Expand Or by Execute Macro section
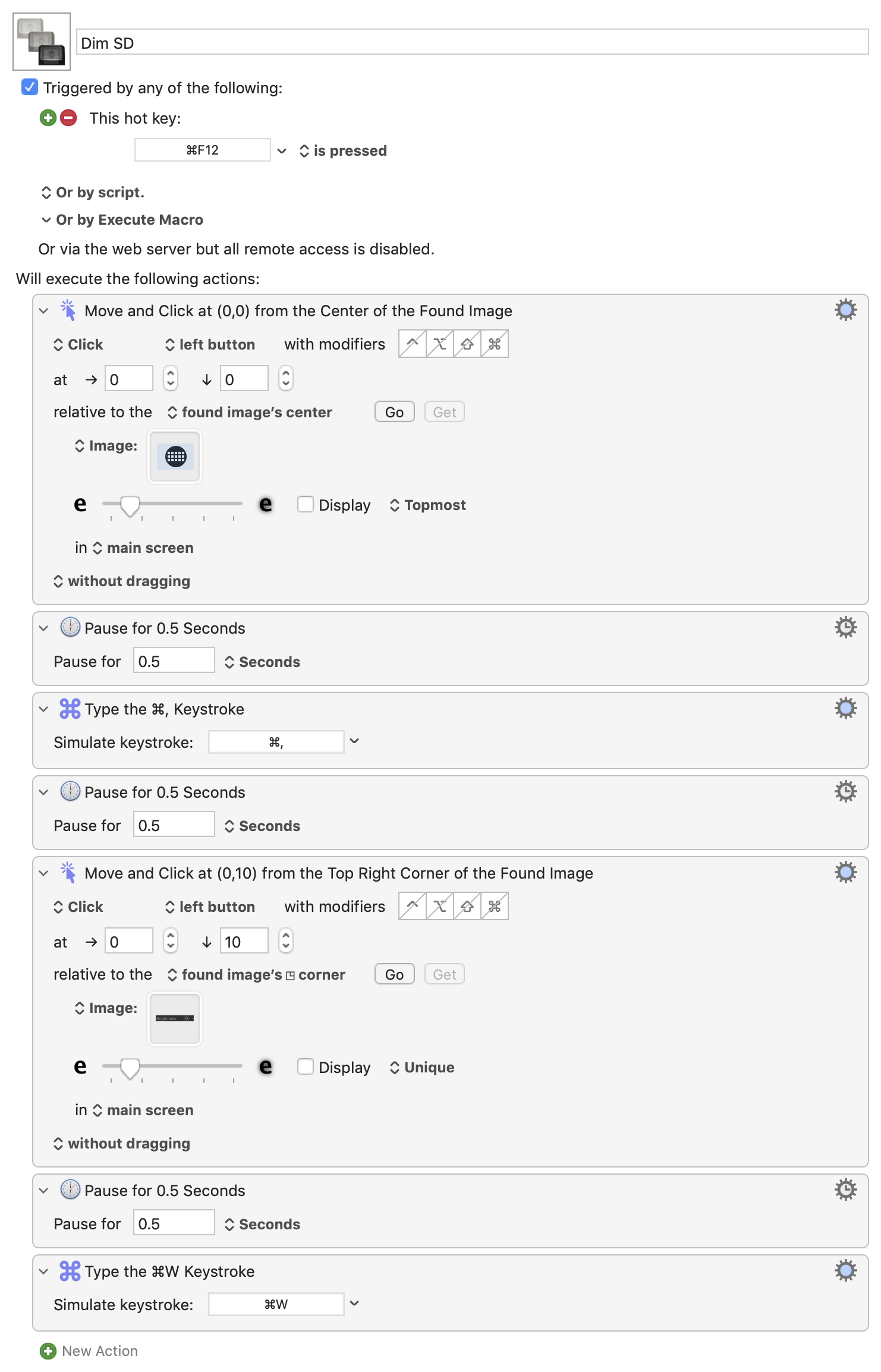The width and height of the screenshot is (881, 1372). tap(46, 220)
